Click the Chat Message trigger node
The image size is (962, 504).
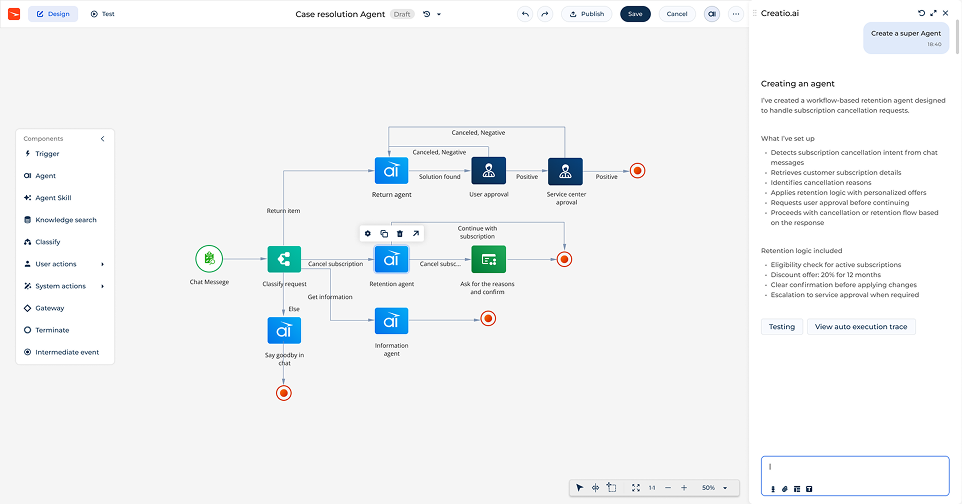(x=209, y=259)
